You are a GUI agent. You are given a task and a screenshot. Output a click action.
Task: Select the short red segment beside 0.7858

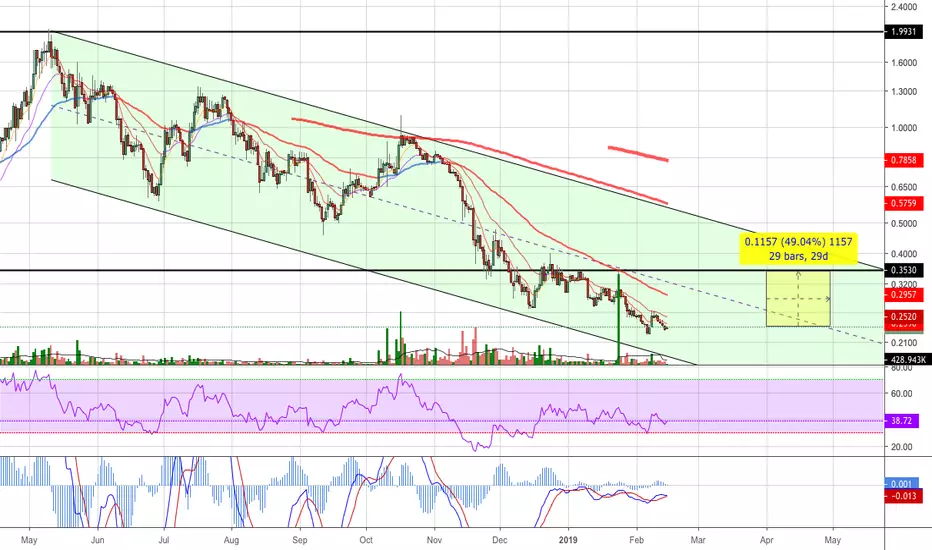click(x=638, y=154)
